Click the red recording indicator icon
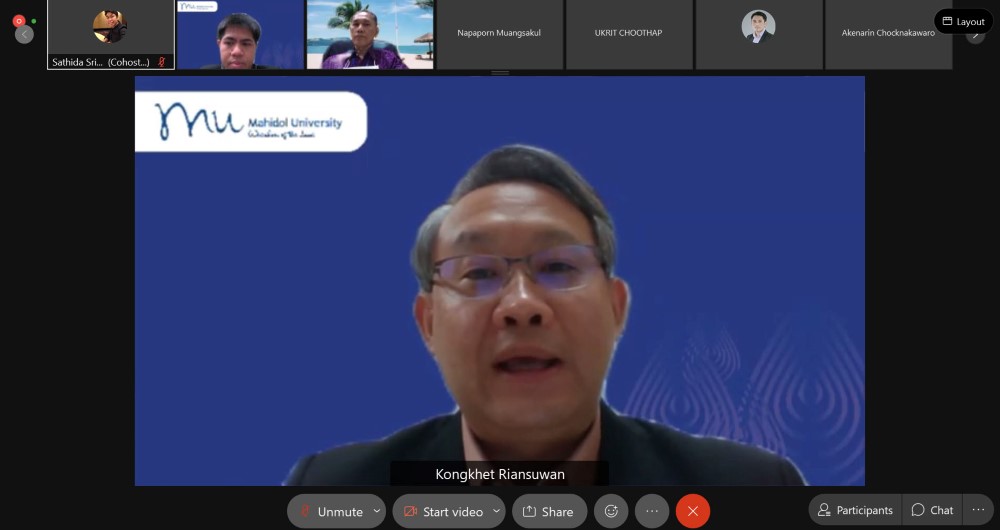The image size is (1000, 530). tap(18, 20)
